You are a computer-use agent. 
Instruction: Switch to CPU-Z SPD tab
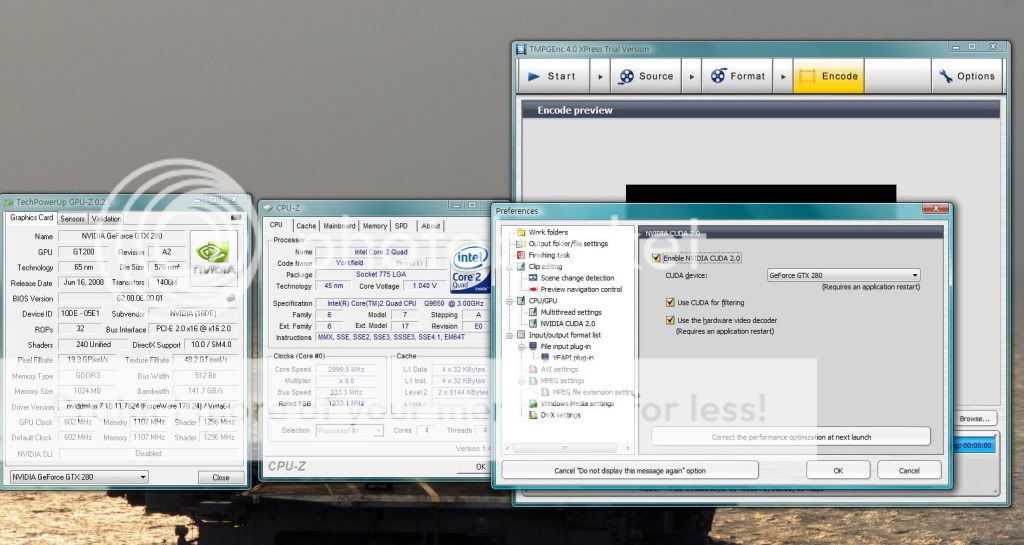(x=402, y=226)
